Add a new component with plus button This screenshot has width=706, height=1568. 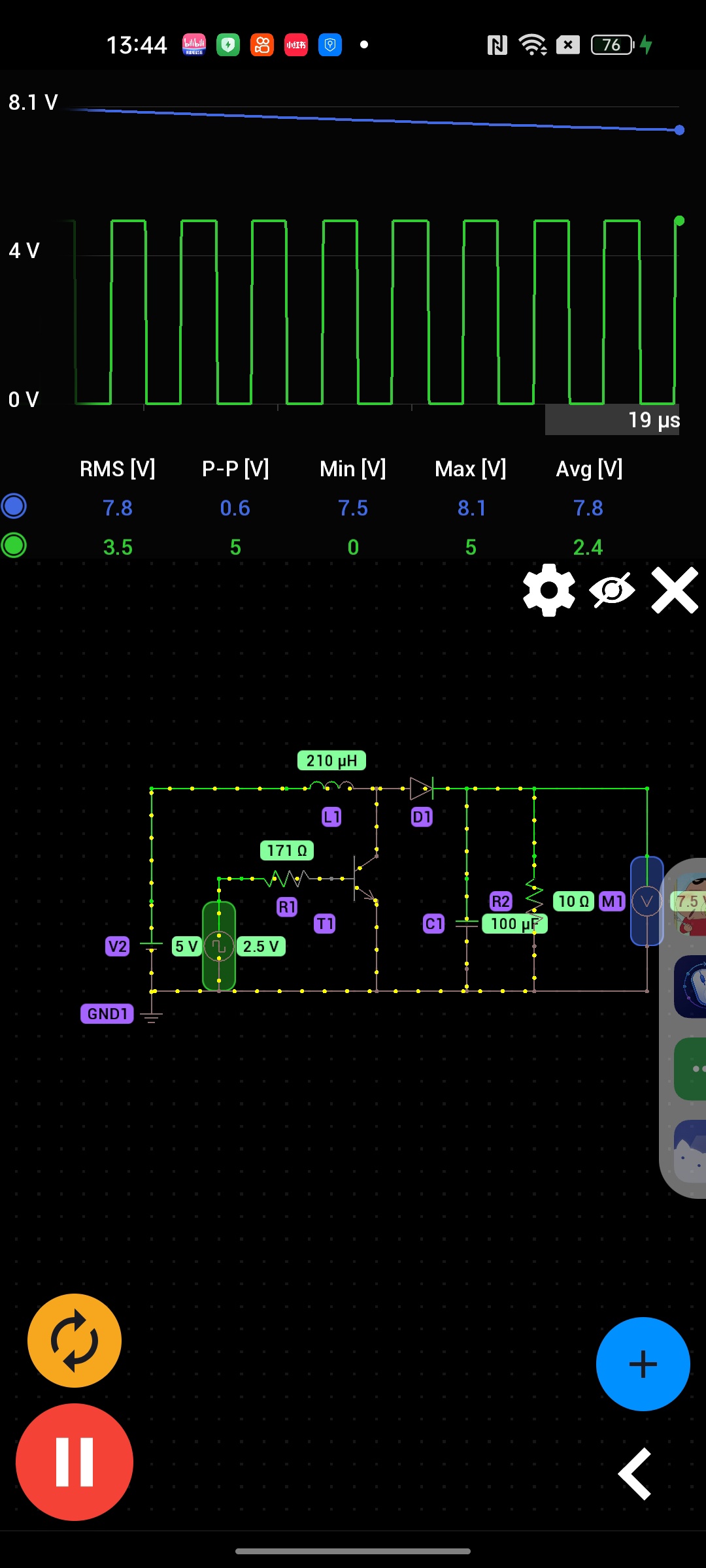pyautogui.click(x=643, y=1364)
